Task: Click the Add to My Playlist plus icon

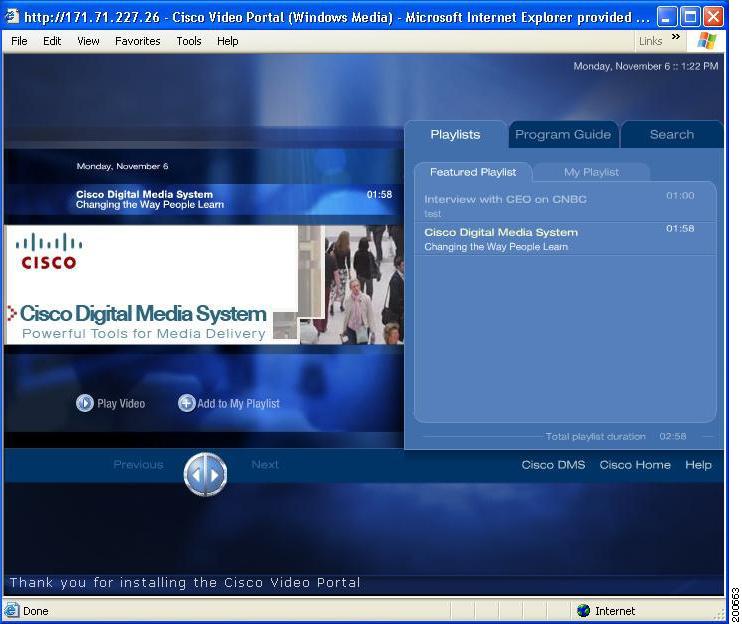Action: tap(186, 403)
